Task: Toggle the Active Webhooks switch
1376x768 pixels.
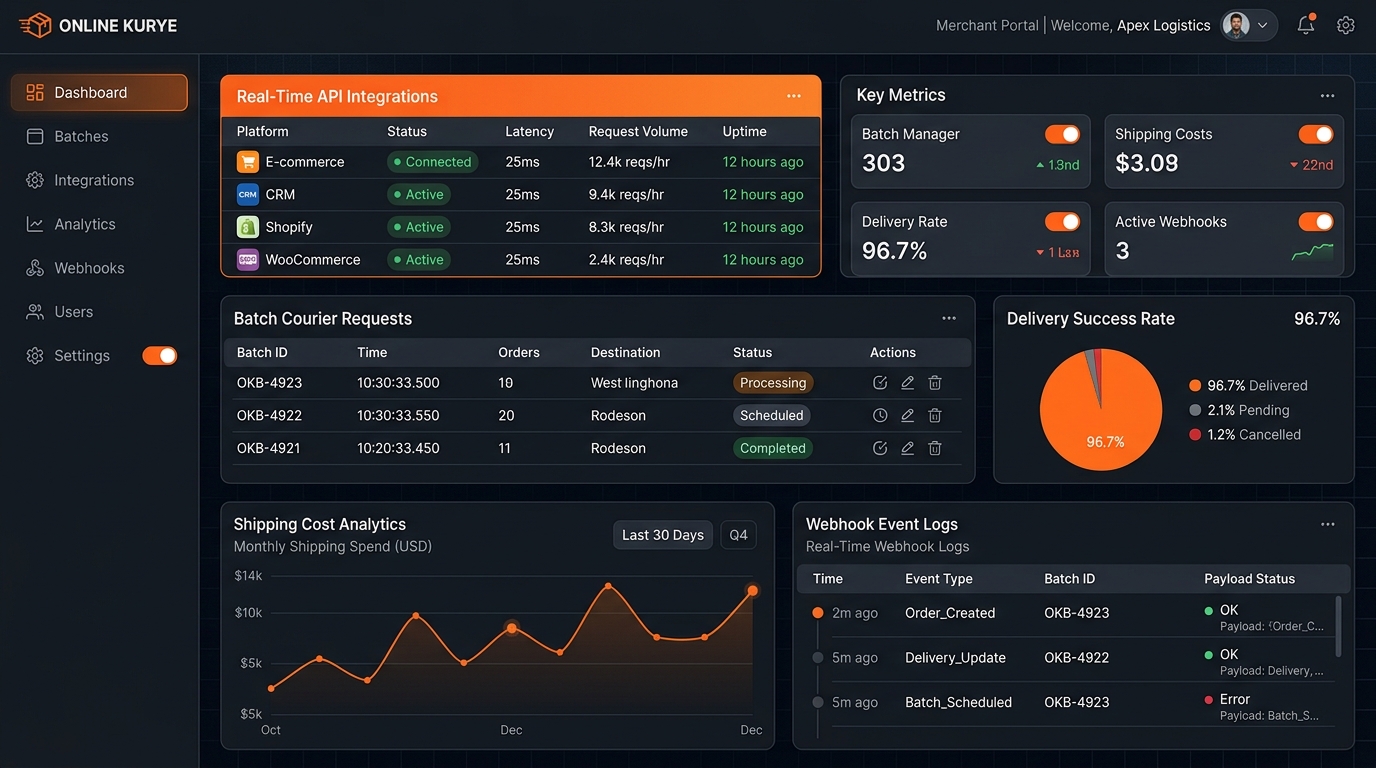Action: (1316, 221)
